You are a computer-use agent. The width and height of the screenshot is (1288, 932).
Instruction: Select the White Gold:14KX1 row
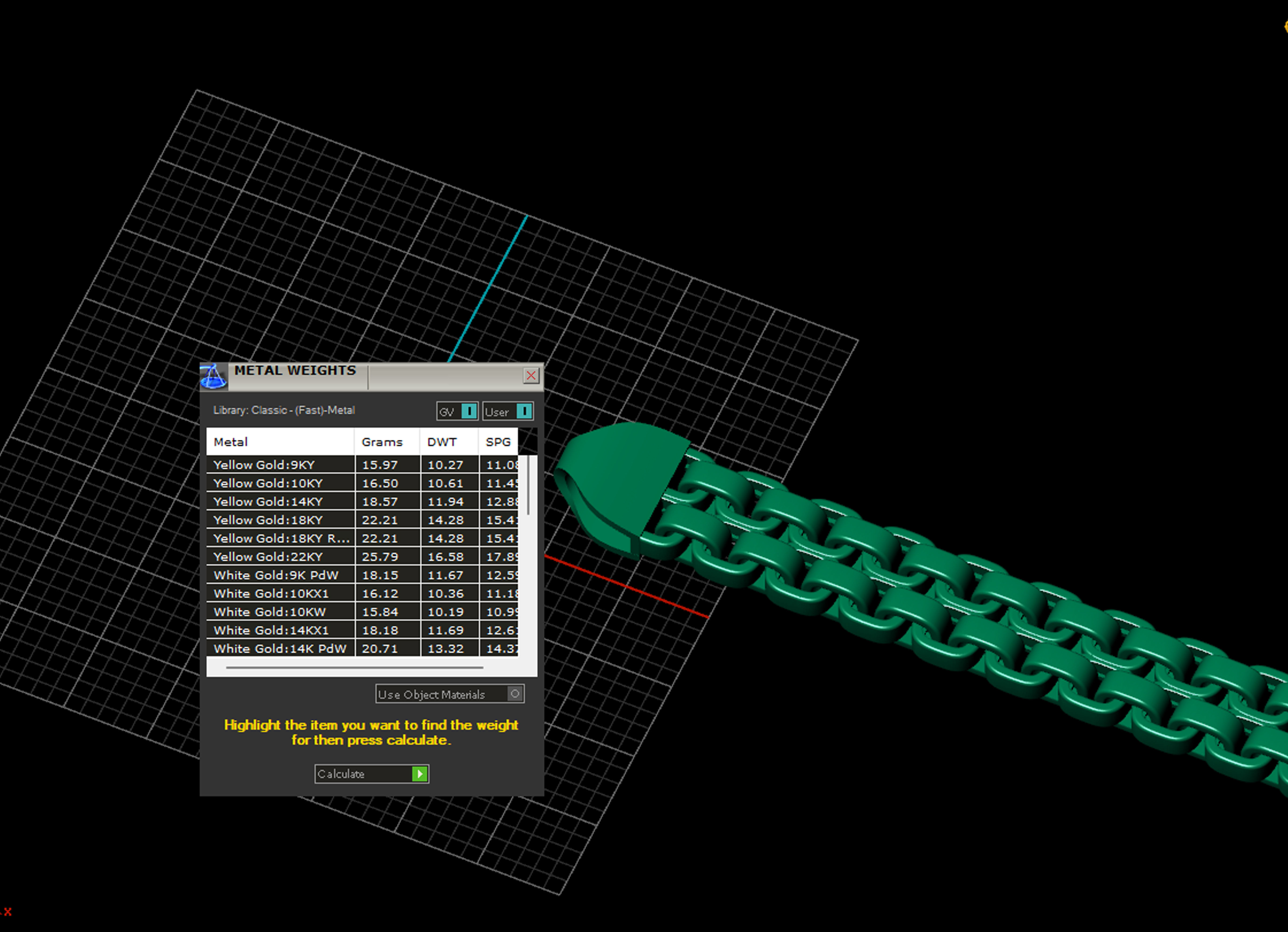[x=362, y=630]
